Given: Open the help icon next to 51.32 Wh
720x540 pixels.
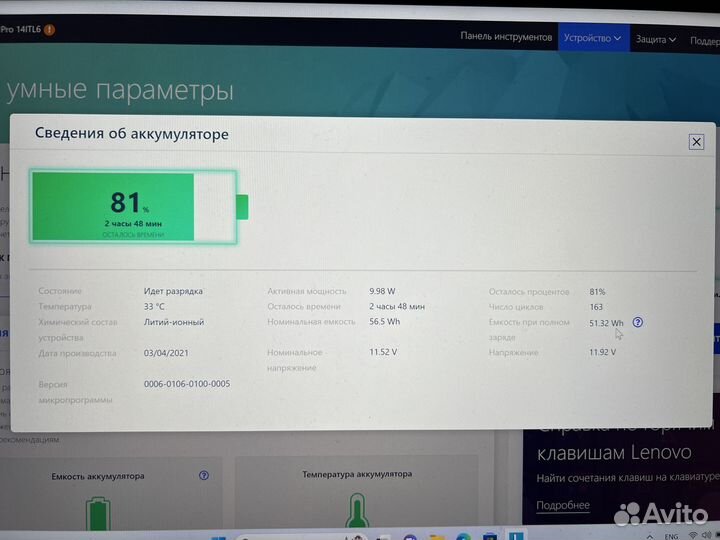Looking at the screenshot, I should click(637, 322).
